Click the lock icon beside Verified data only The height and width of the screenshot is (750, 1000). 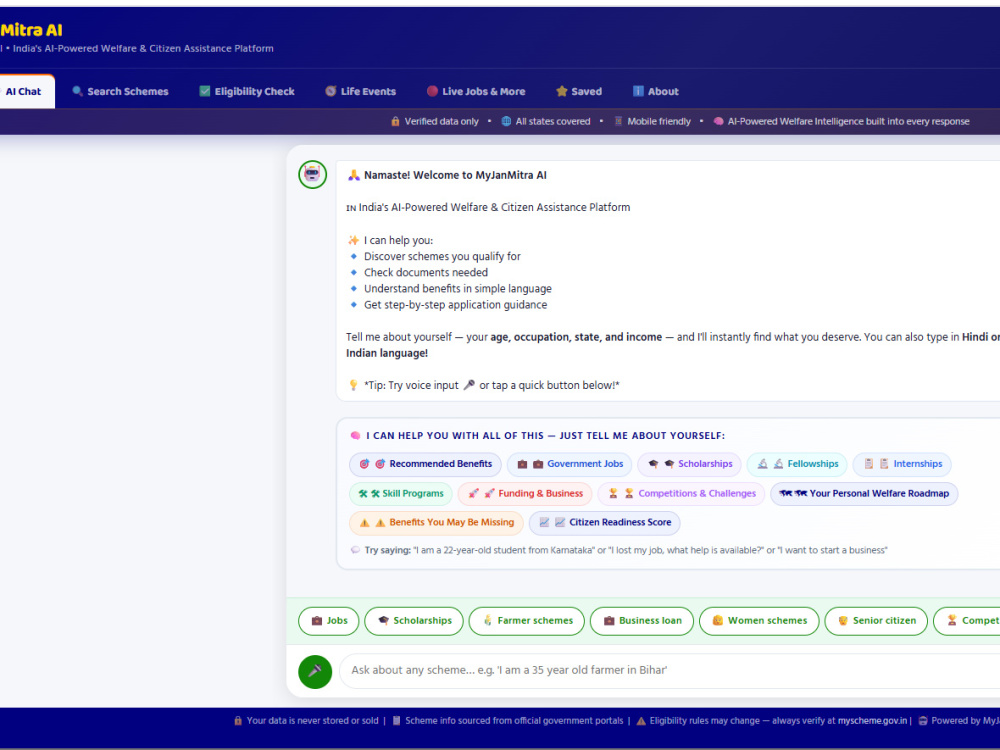pos(395,121)
